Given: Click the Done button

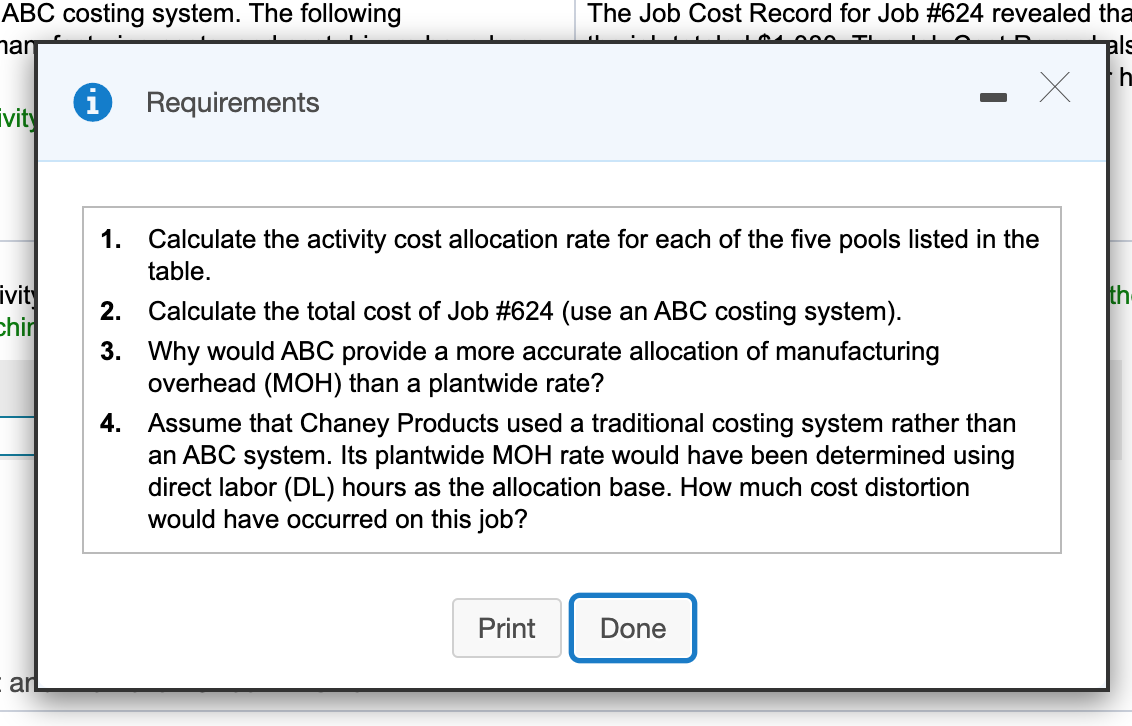Looking at the screenshot, I should tap(632, 628).
